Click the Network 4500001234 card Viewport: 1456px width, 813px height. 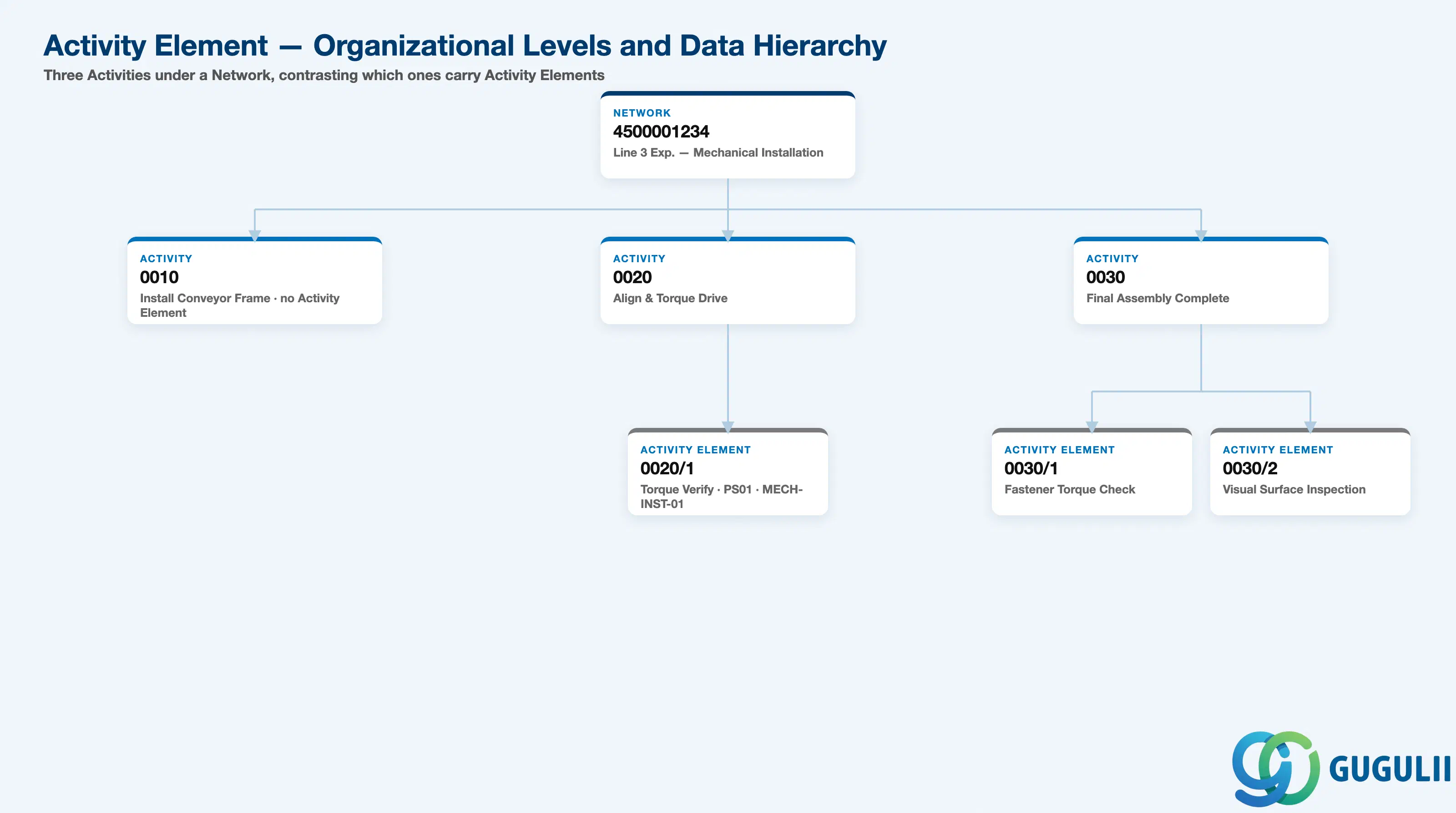click(x=728, y=135)
